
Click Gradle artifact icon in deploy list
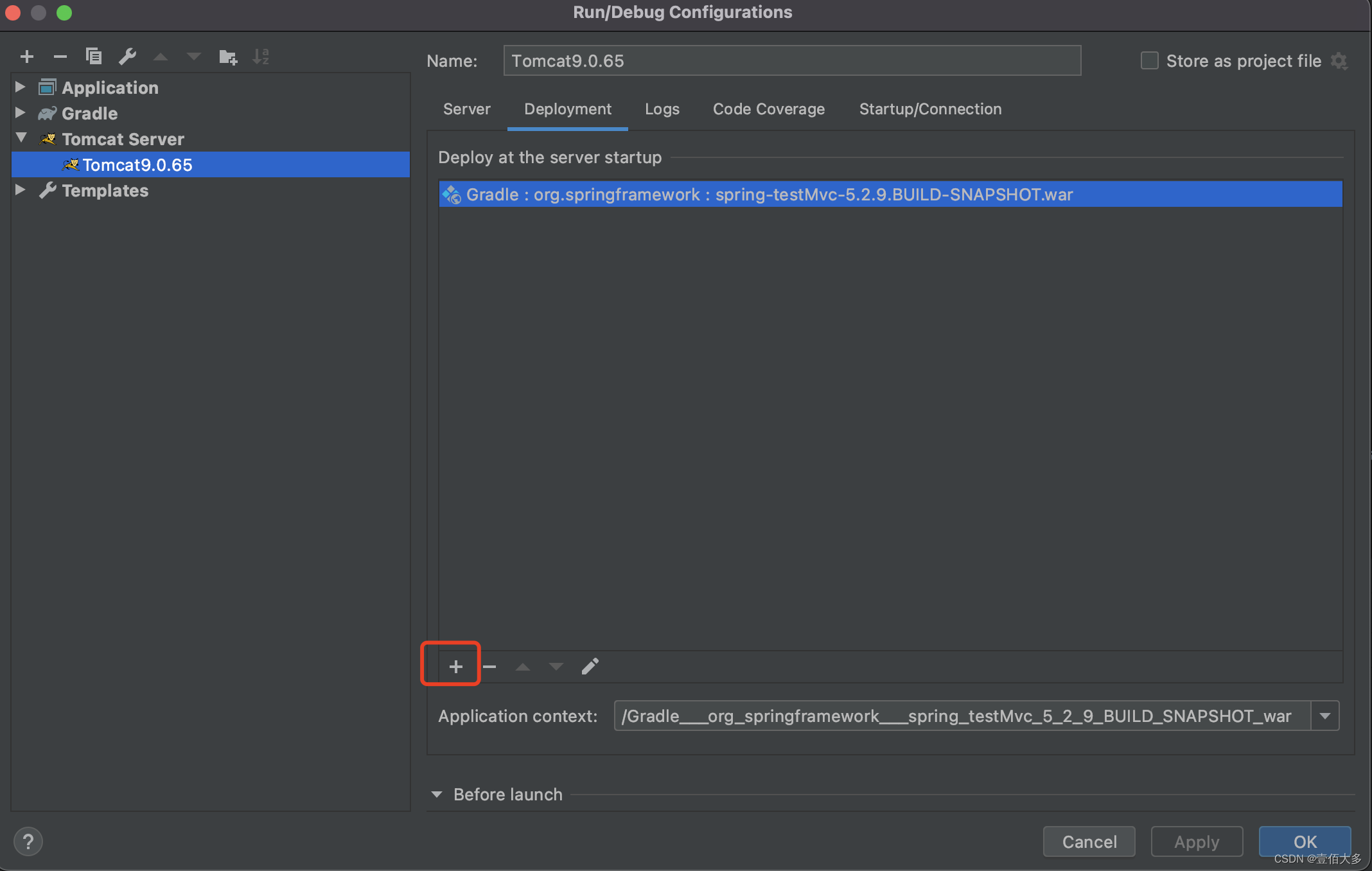452,195
